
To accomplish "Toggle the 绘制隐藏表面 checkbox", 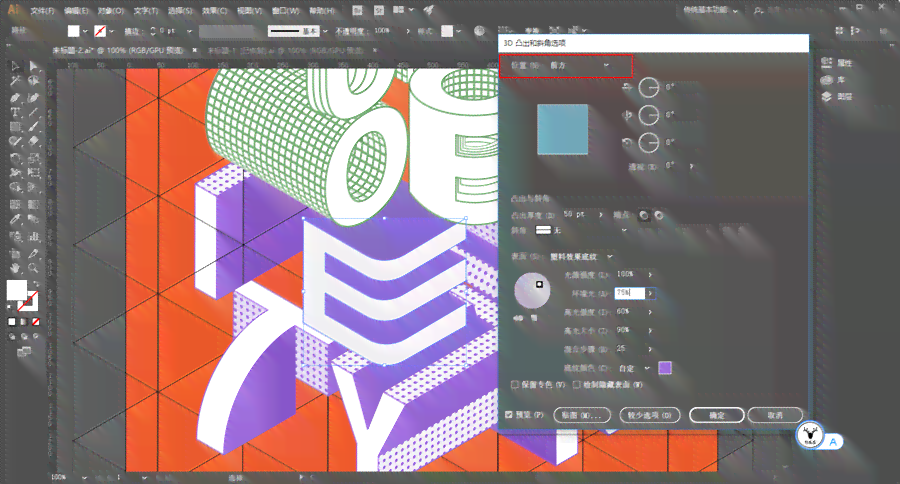I will 577,385.
